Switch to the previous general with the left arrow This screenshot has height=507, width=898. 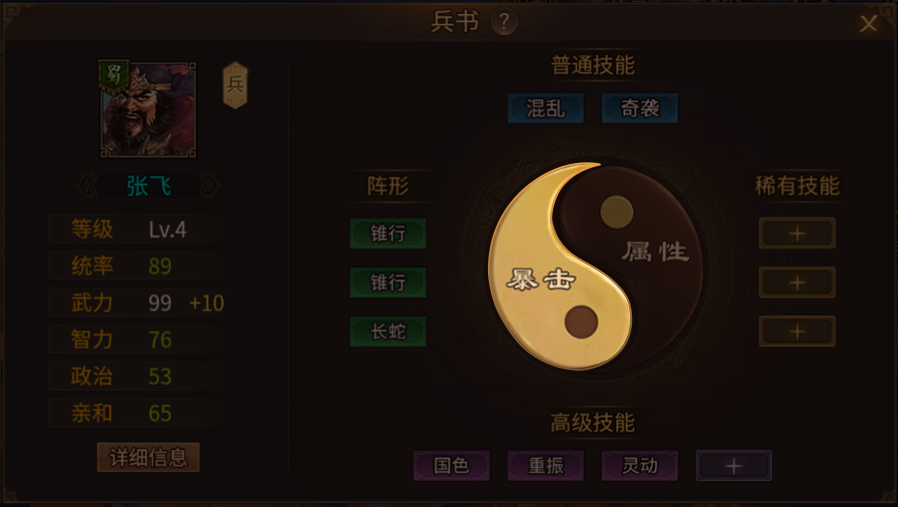(86, 186)
